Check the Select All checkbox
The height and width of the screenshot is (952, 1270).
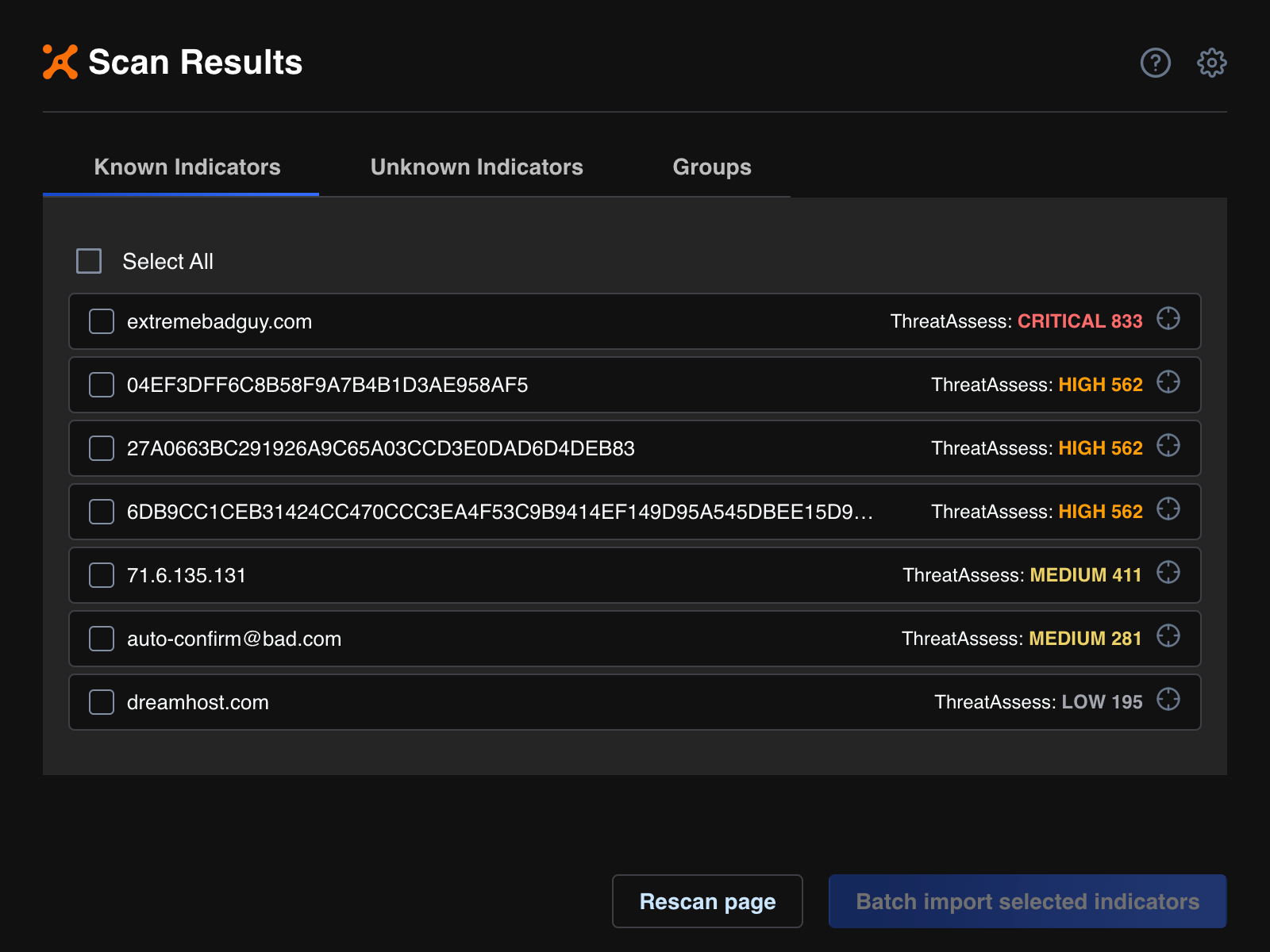pos(89,261)
